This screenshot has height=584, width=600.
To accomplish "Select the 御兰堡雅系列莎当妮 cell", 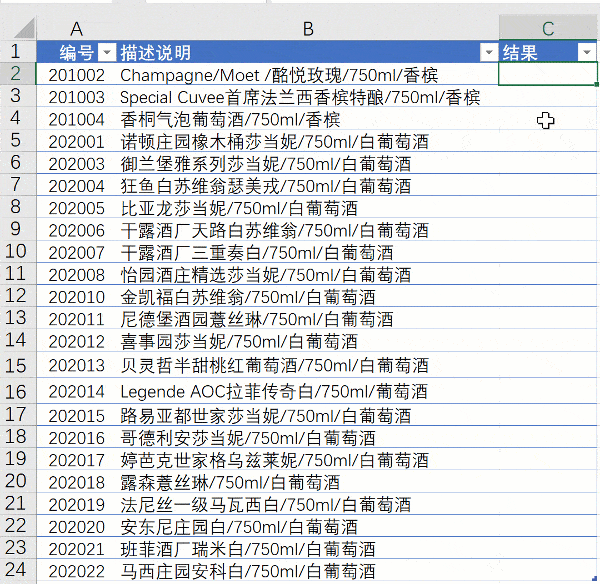I will pyautogui.click(x=308, y=163).
